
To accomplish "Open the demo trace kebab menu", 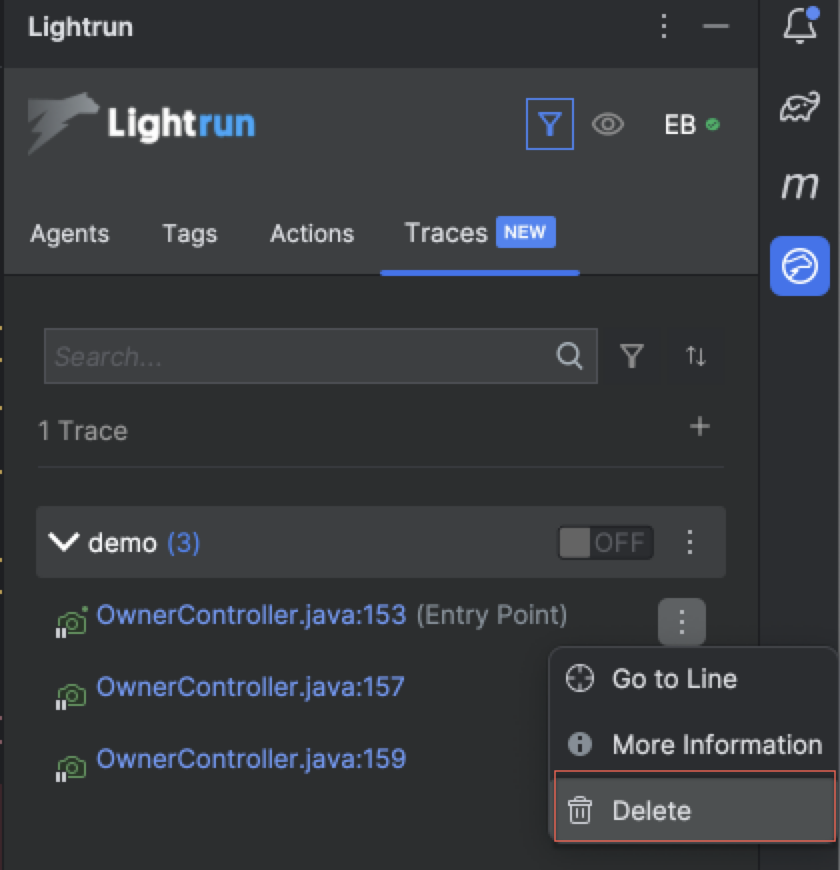I will point(689,543).
